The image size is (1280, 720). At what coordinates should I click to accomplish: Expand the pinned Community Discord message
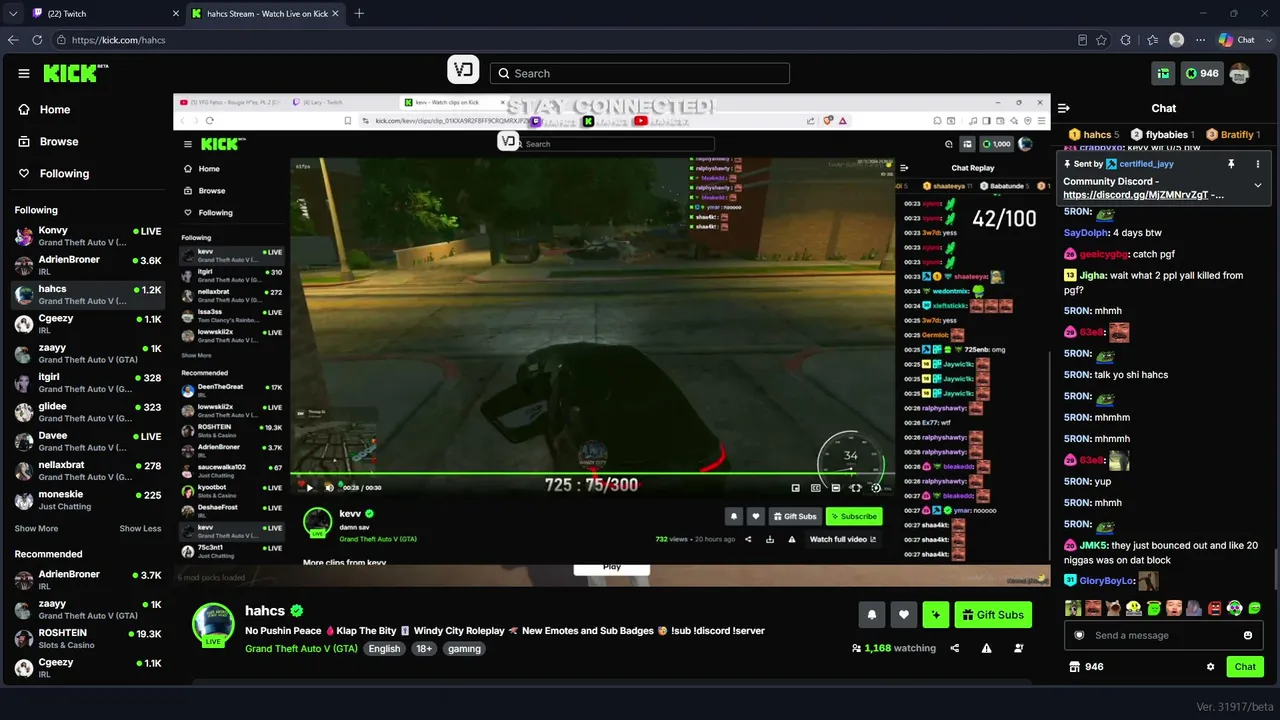(1257, 185)
